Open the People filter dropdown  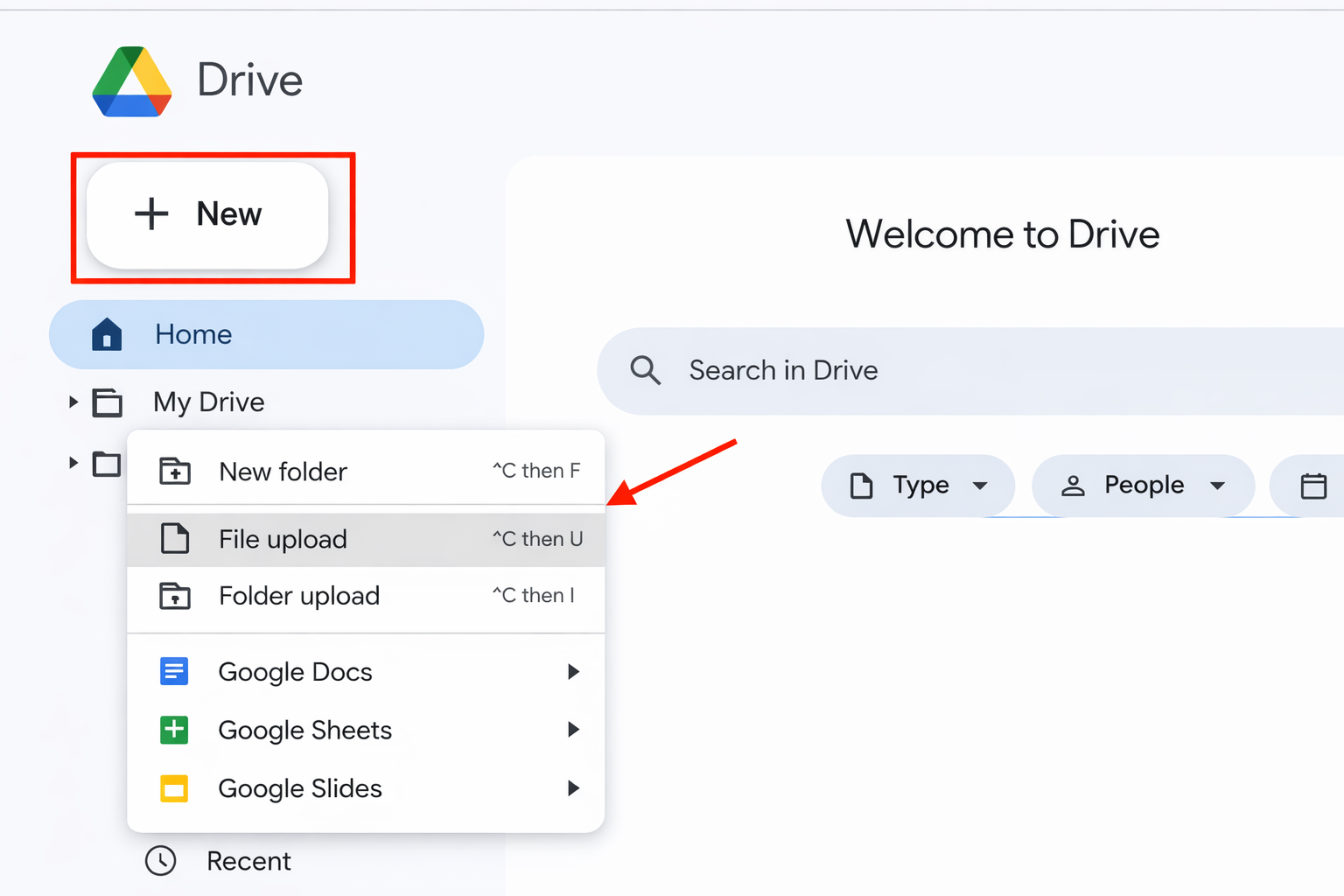(x=1144, y=486)
